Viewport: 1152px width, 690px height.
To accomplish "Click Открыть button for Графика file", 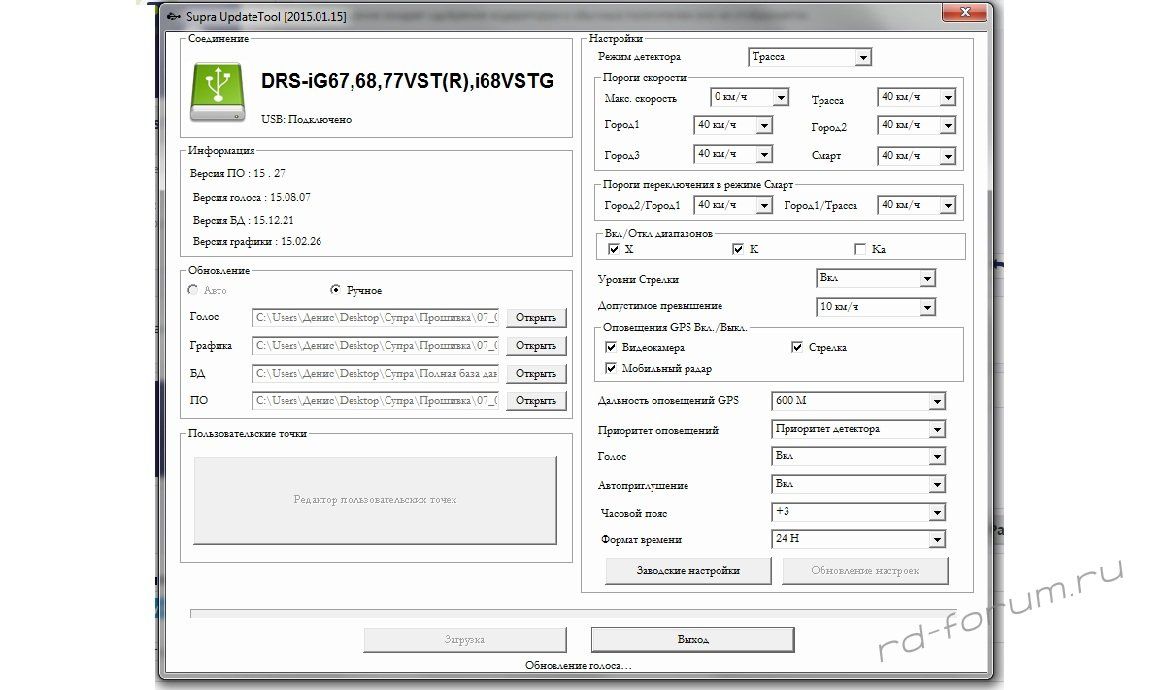I will coord(536,345).
